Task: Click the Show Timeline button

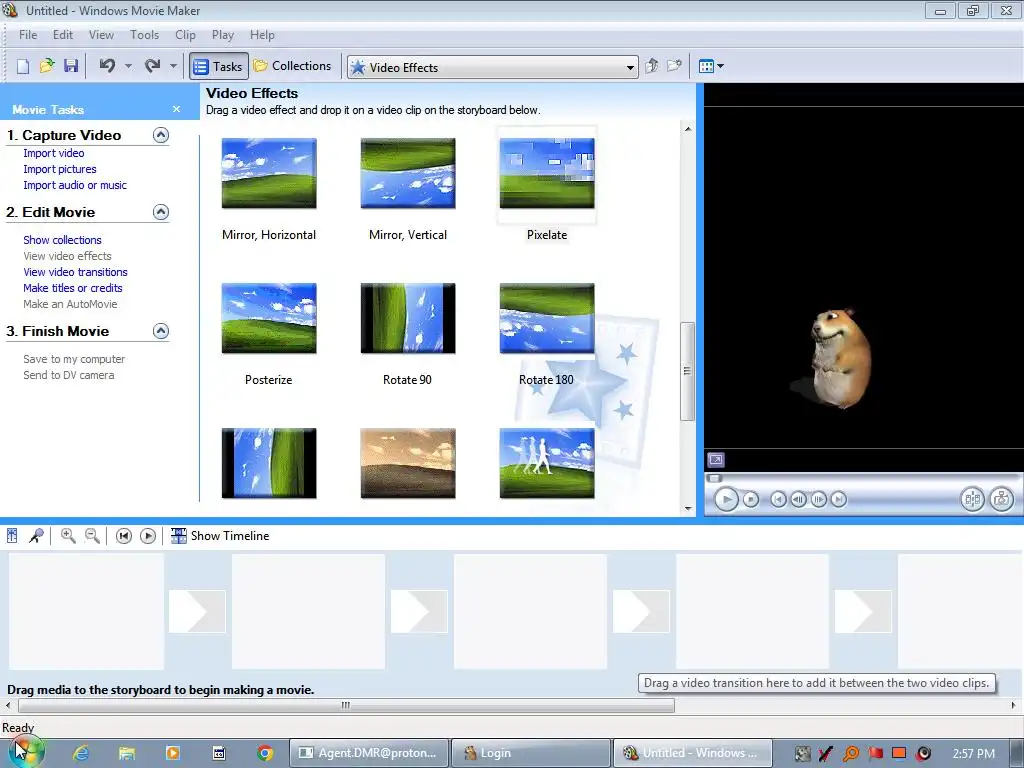Action: click(220, 536)
